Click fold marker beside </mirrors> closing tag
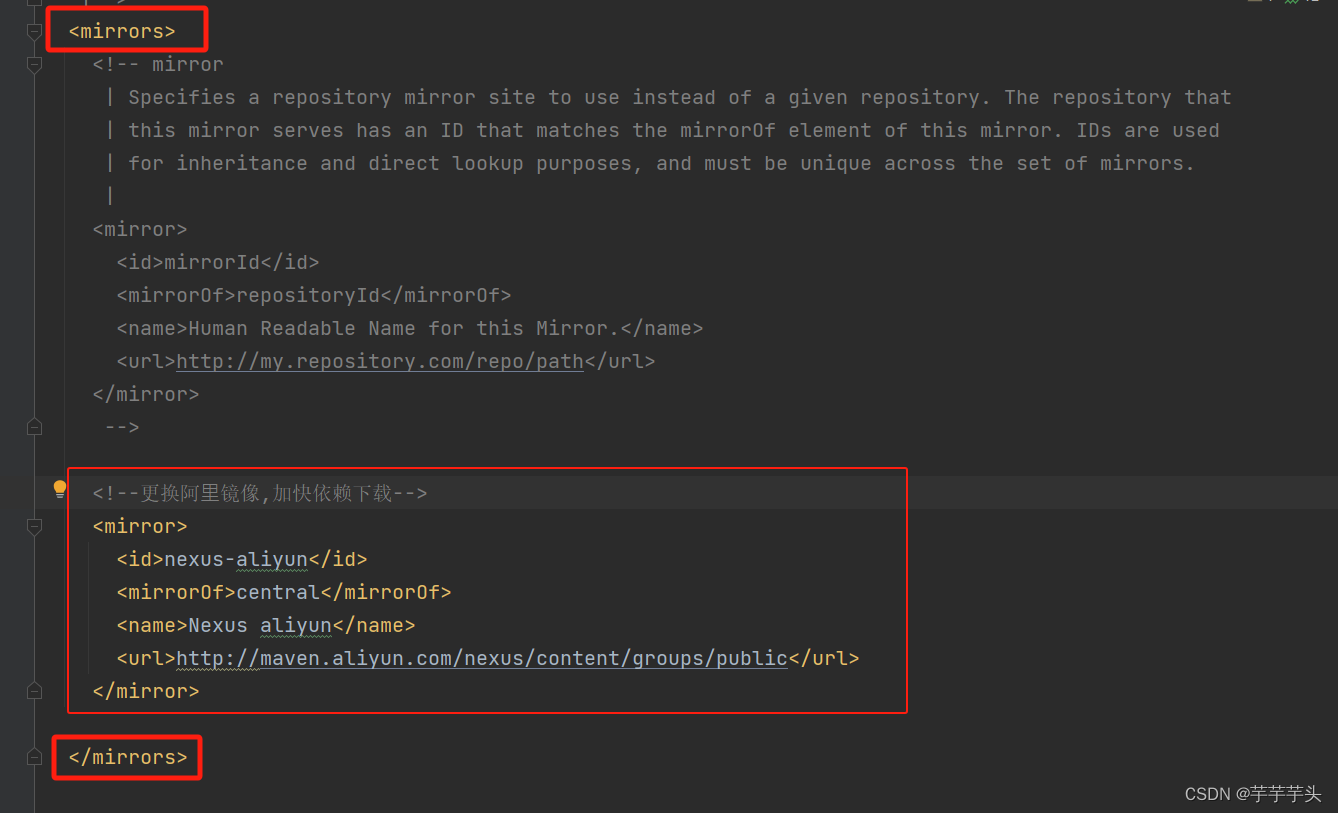The width and height of the screenshot is (1338, 813). tap(34, 757)
